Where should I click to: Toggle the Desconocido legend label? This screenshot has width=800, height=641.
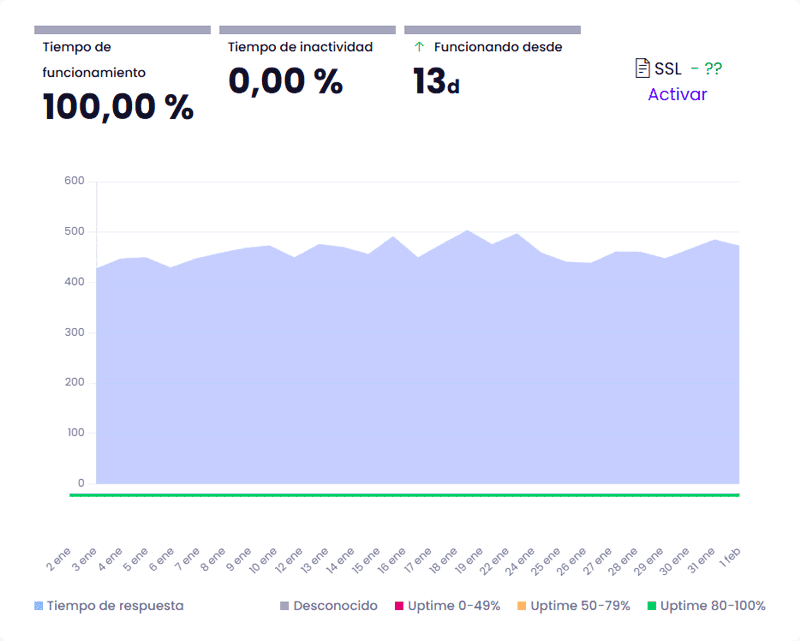click(x=335, y=606)
